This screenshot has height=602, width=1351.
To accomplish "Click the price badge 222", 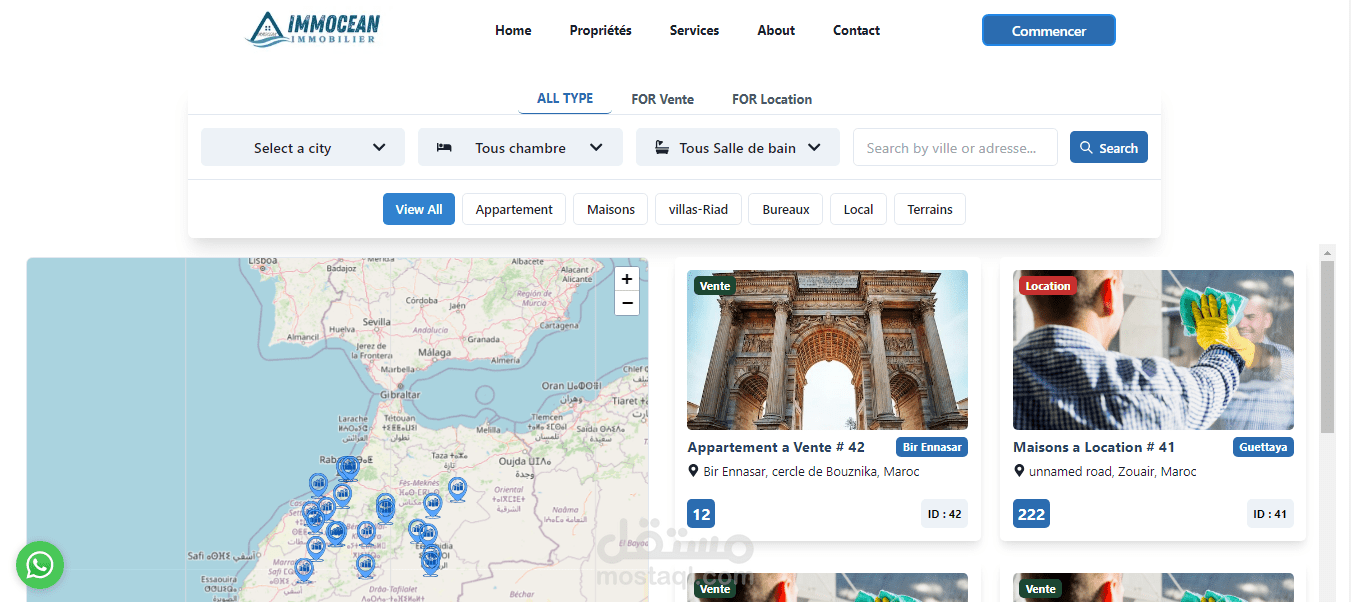I will coord(1031,514).
